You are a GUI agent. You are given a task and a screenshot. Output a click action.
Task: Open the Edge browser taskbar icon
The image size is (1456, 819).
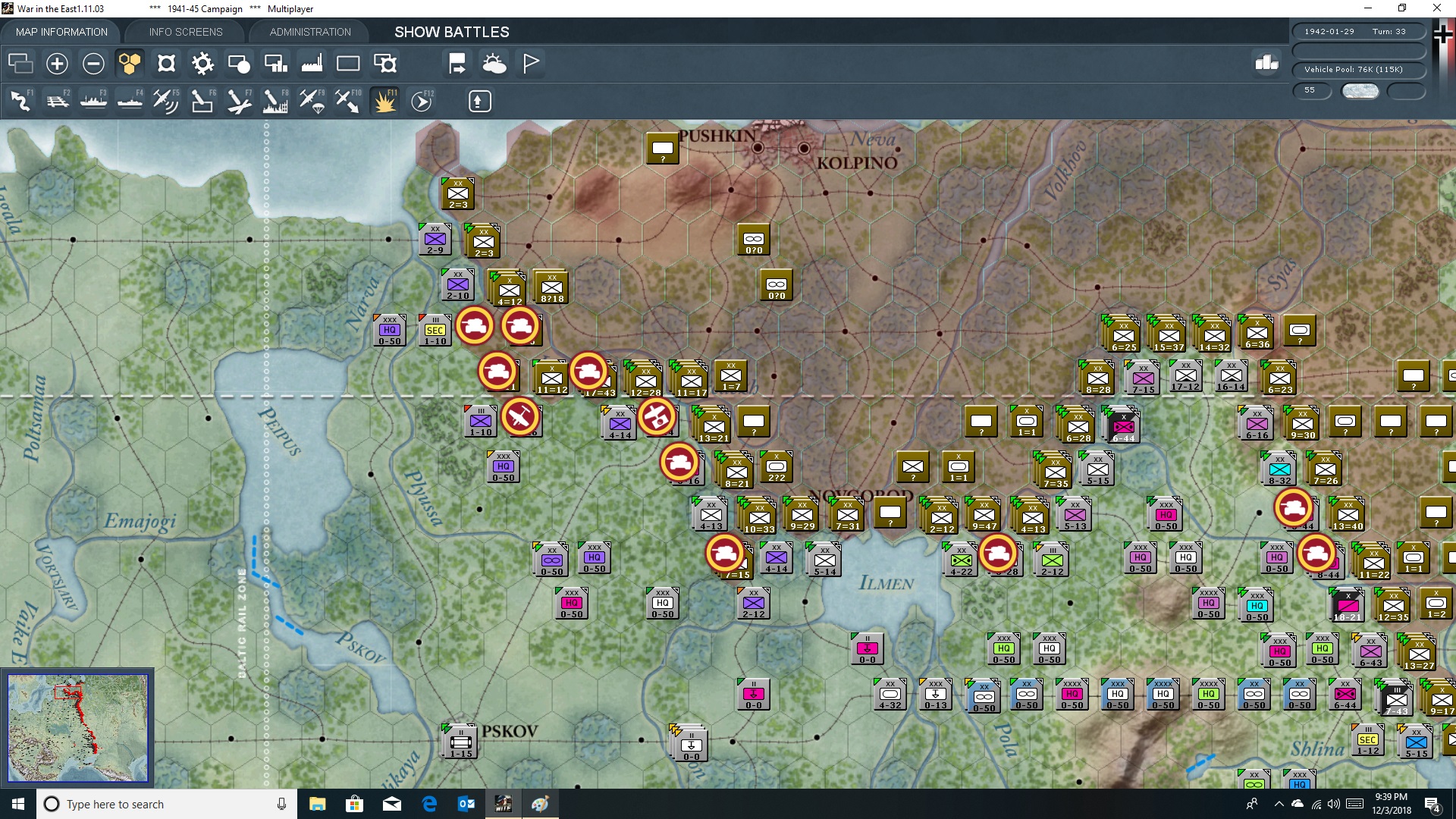pyautogui.click(x=429, y=804)
